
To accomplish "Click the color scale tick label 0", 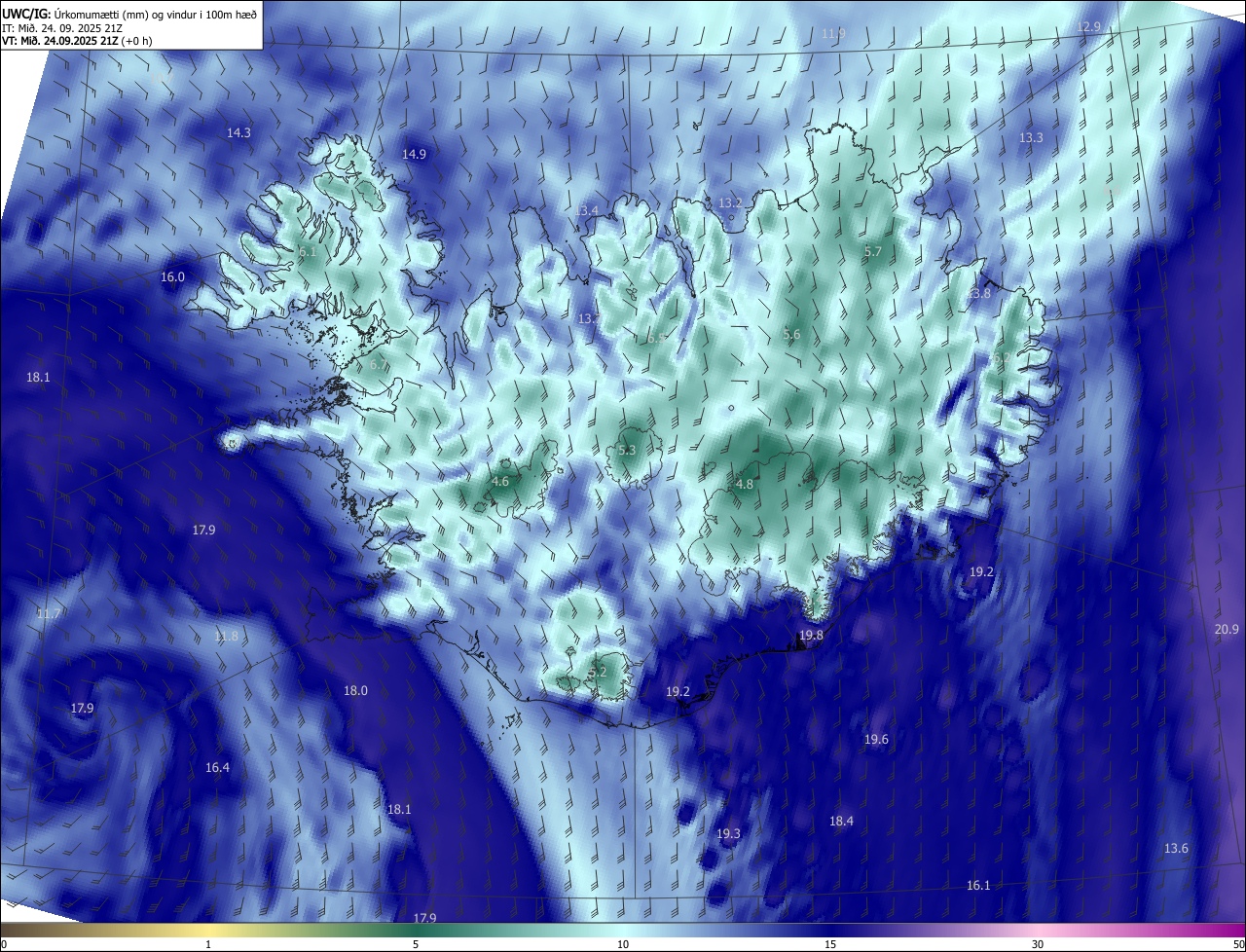I will [4, 945].
